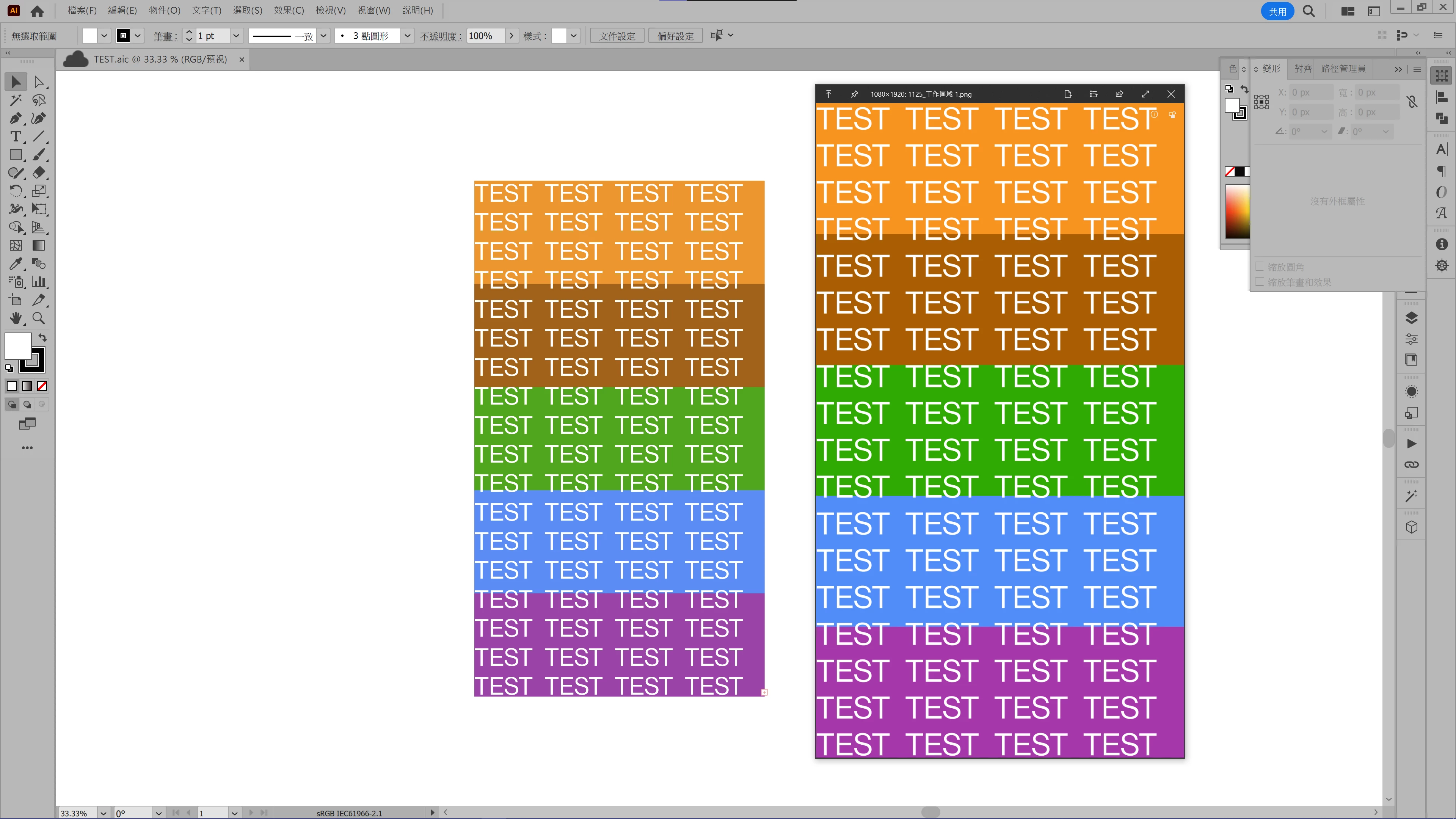Enable the 縮放筆畫和效果 checkbox
This screenshot has width=1456, height=819.
coord(1260,281)
